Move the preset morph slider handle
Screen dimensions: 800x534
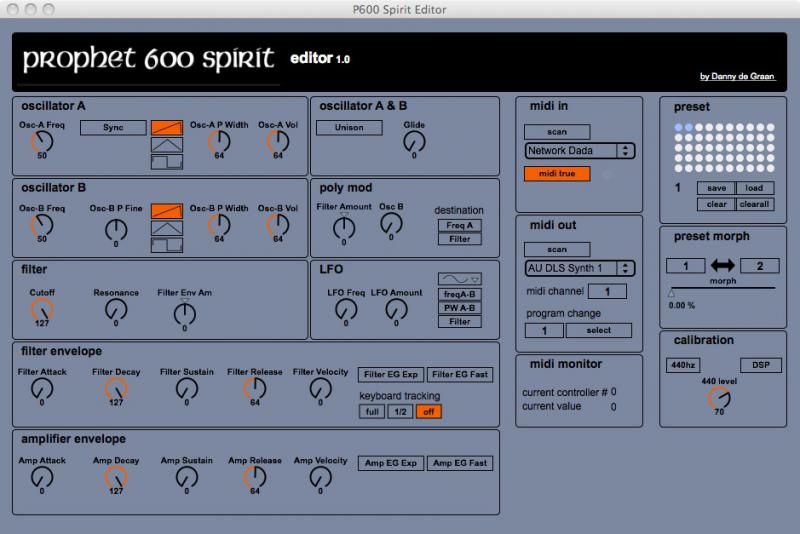[671, 292]
